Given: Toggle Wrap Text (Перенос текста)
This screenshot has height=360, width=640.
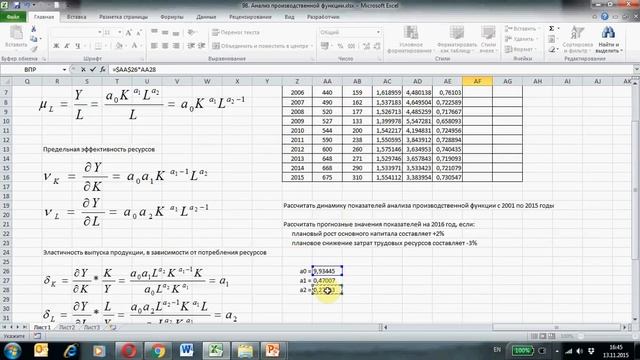Looking at the screenshot, I should click(236, 32).
